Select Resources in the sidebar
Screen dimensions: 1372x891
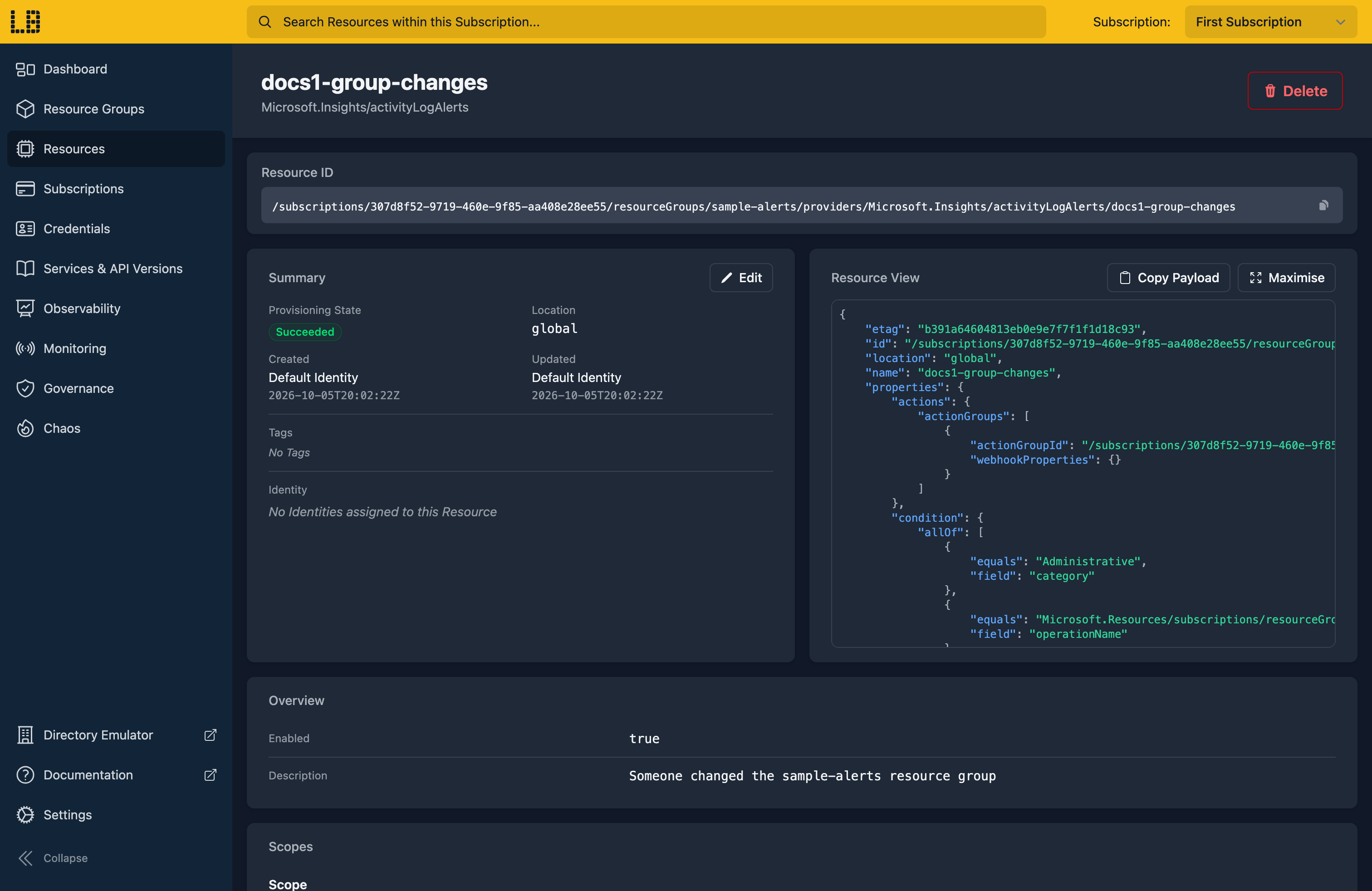(x=116, y=149)
